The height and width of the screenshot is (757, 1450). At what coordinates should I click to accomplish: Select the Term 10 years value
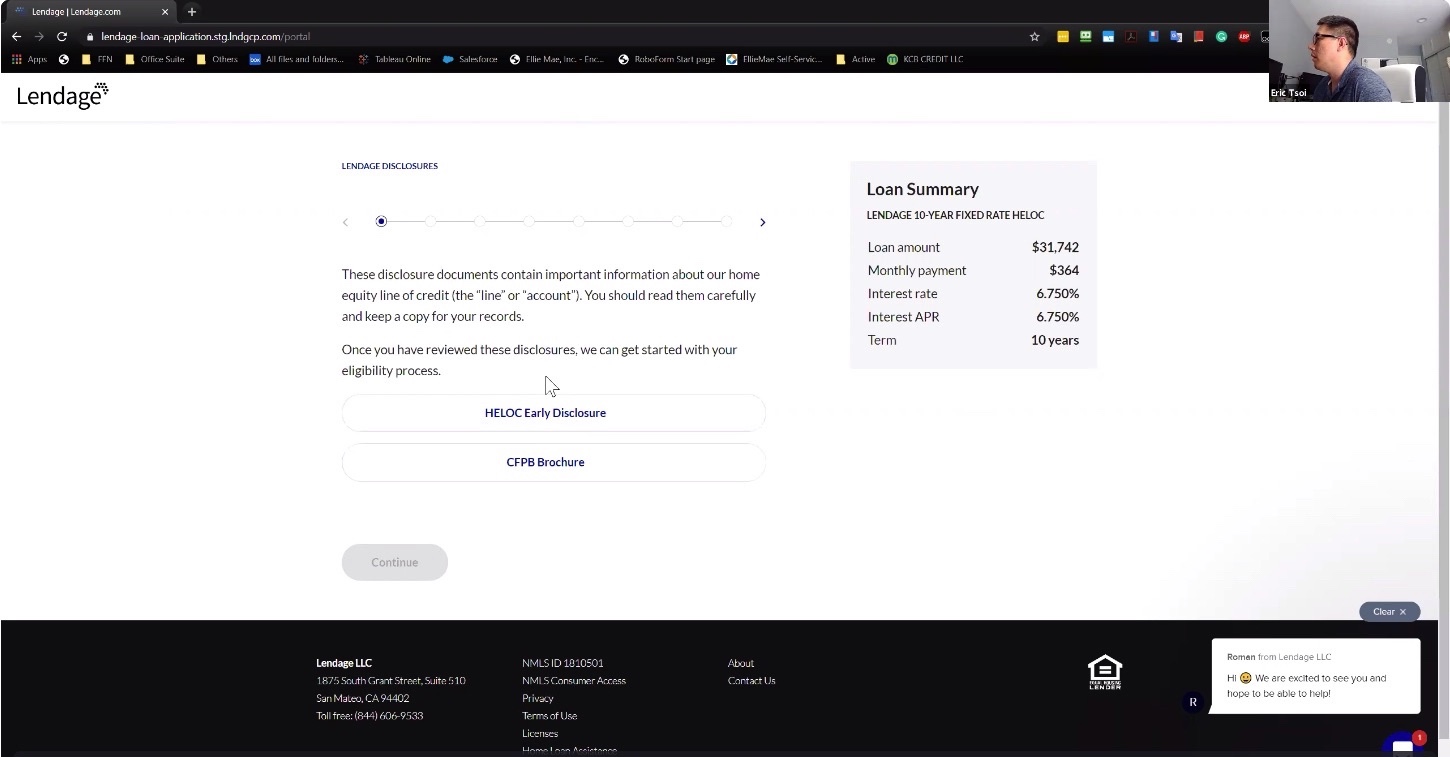(1055, 340)
